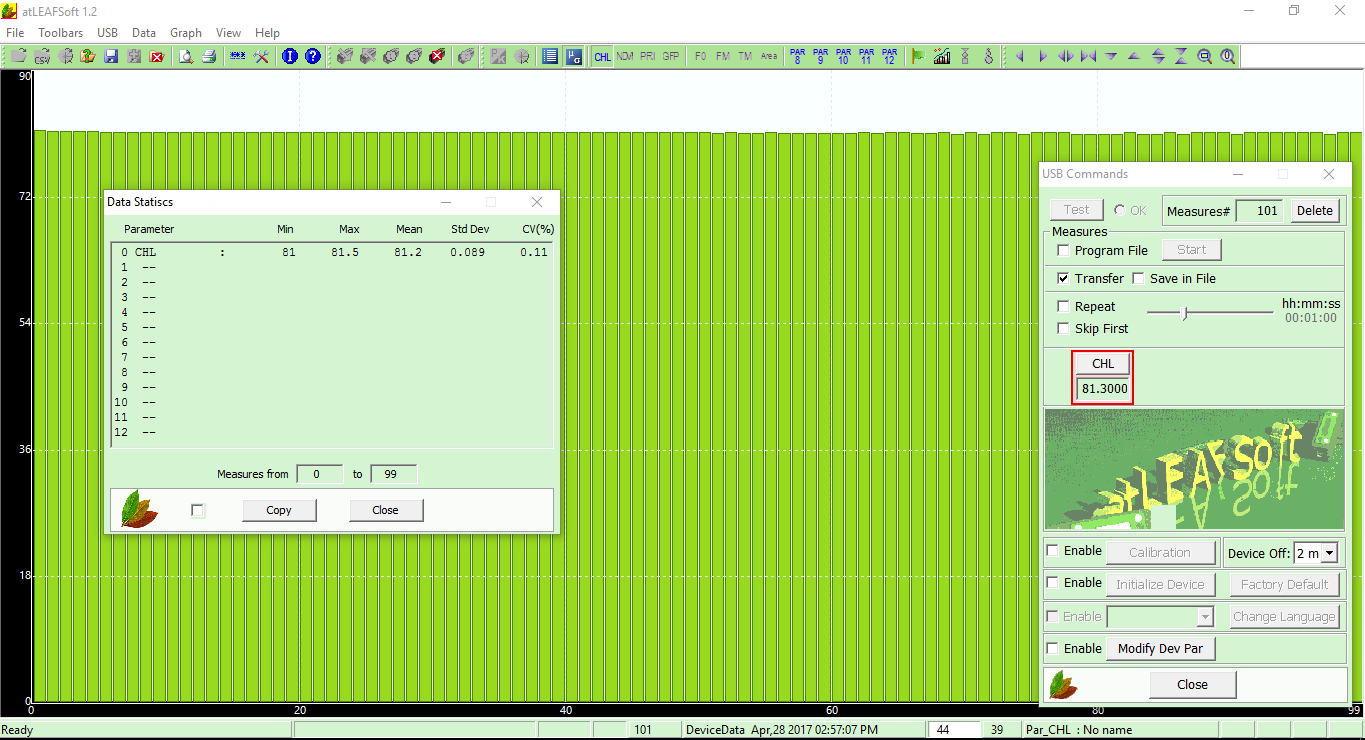Click the green flag toolbar icon
The height and width of the screenshot is (740, 1365).
tap(918, 56)
